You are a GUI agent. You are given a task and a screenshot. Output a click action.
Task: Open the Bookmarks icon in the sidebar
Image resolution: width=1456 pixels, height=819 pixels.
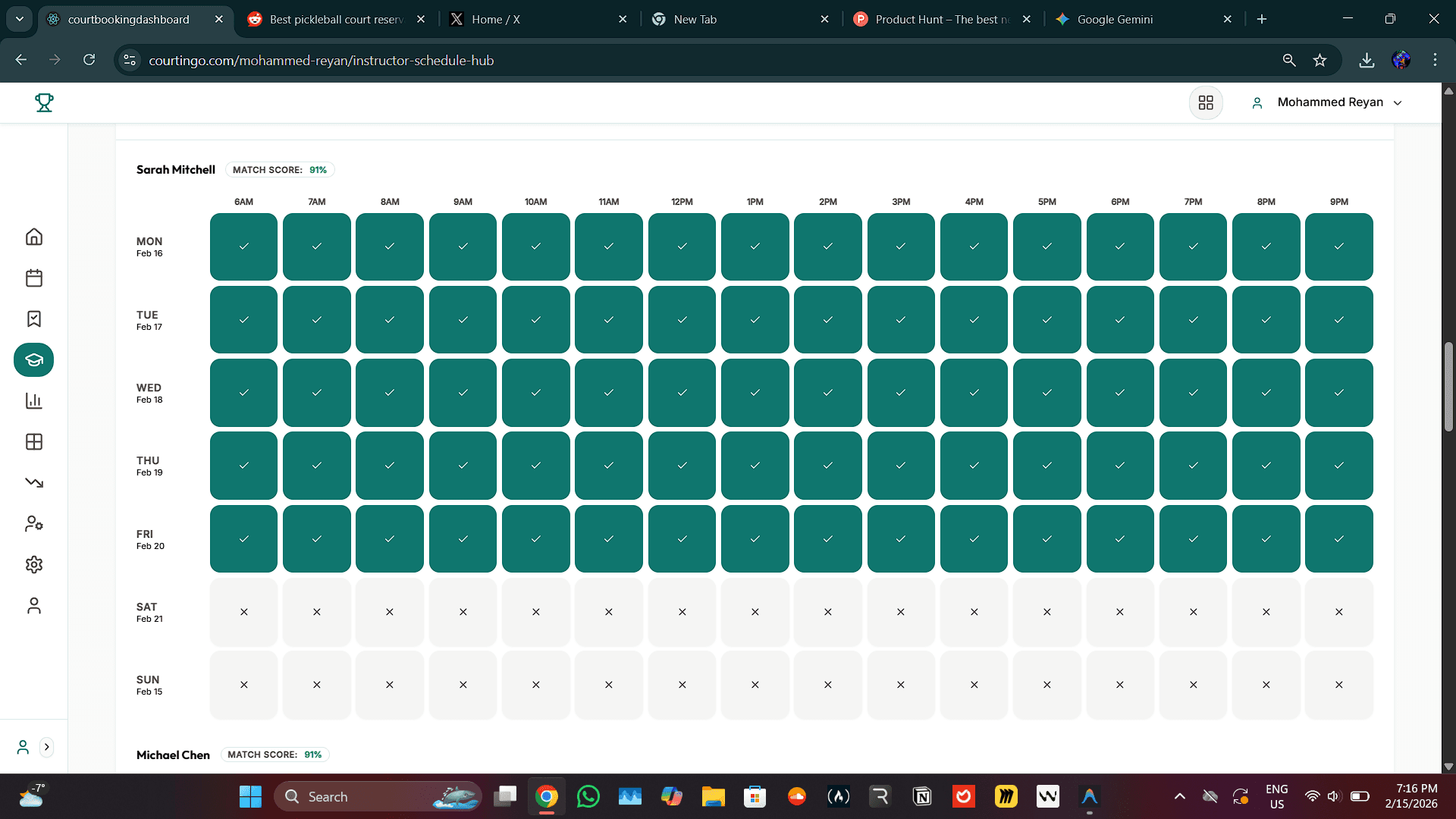[33, 319]
